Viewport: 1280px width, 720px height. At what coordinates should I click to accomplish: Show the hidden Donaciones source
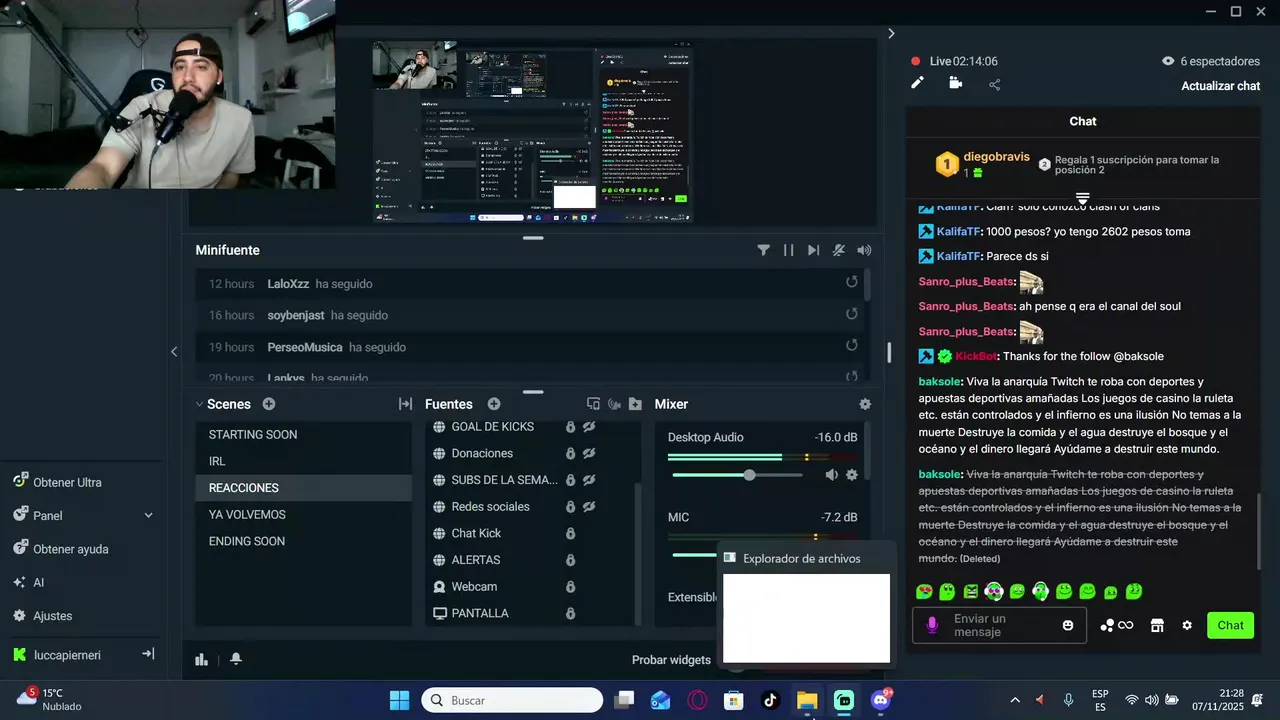[589, 453]
